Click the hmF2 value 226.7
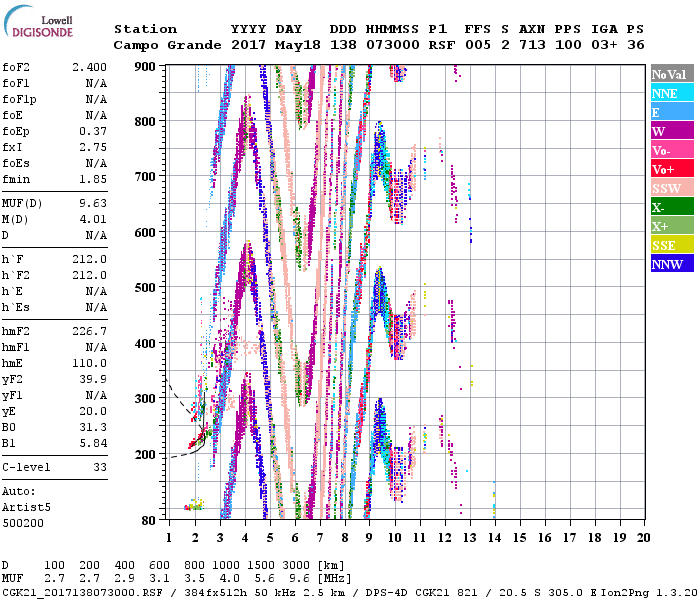Screen dimensions: 700x600 pos(89,331)
